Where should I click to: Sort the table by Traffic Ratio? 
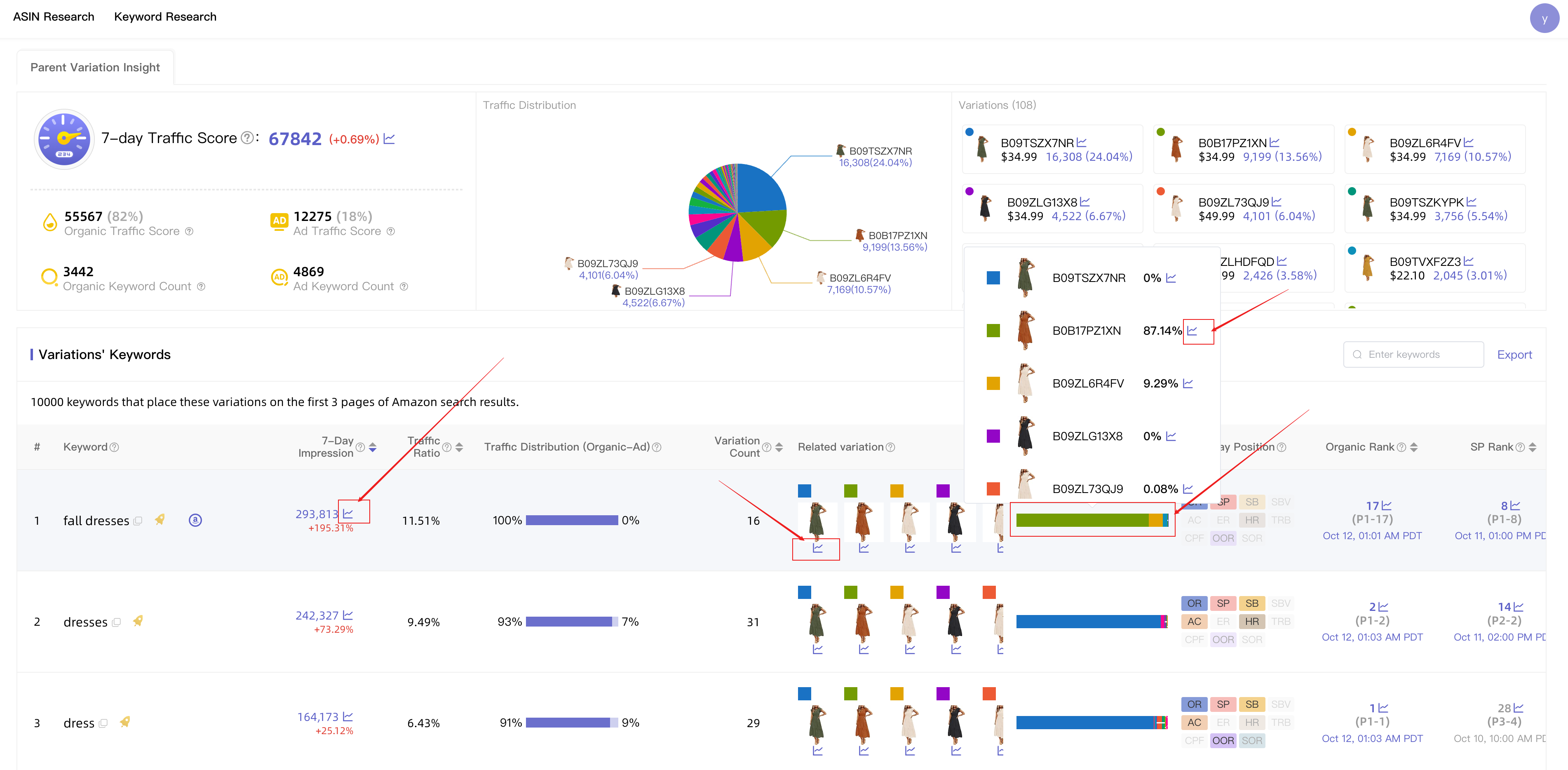459,447
